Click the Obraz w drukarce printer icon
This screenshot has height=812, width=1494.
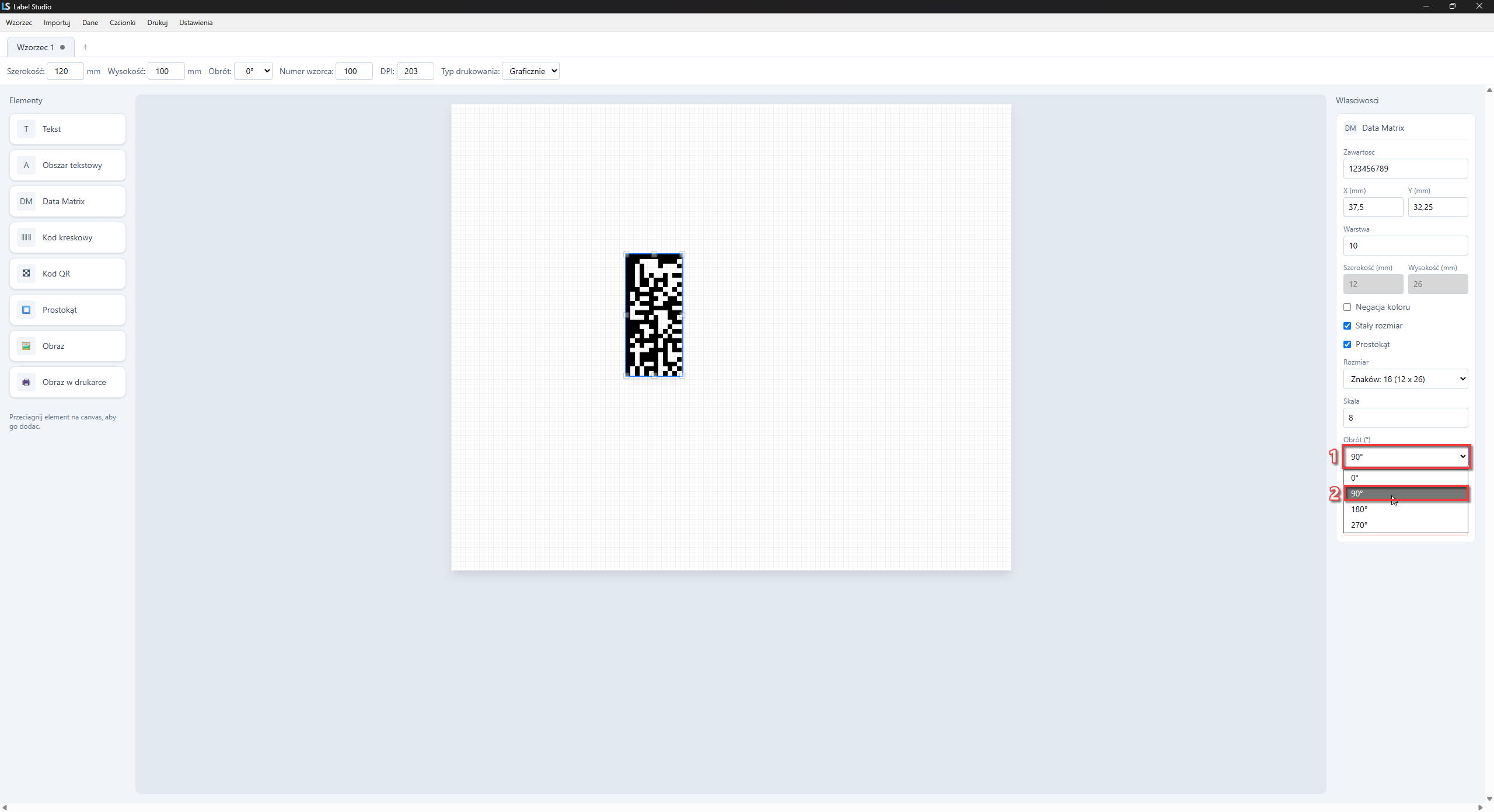(x=26, y=382)
